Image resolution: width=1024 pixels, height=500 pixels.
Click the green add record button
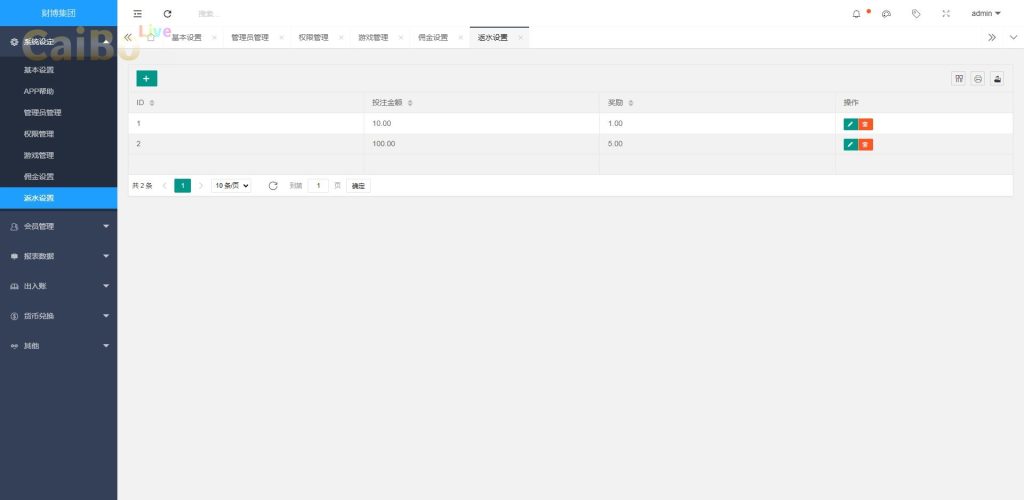(146, 78)
